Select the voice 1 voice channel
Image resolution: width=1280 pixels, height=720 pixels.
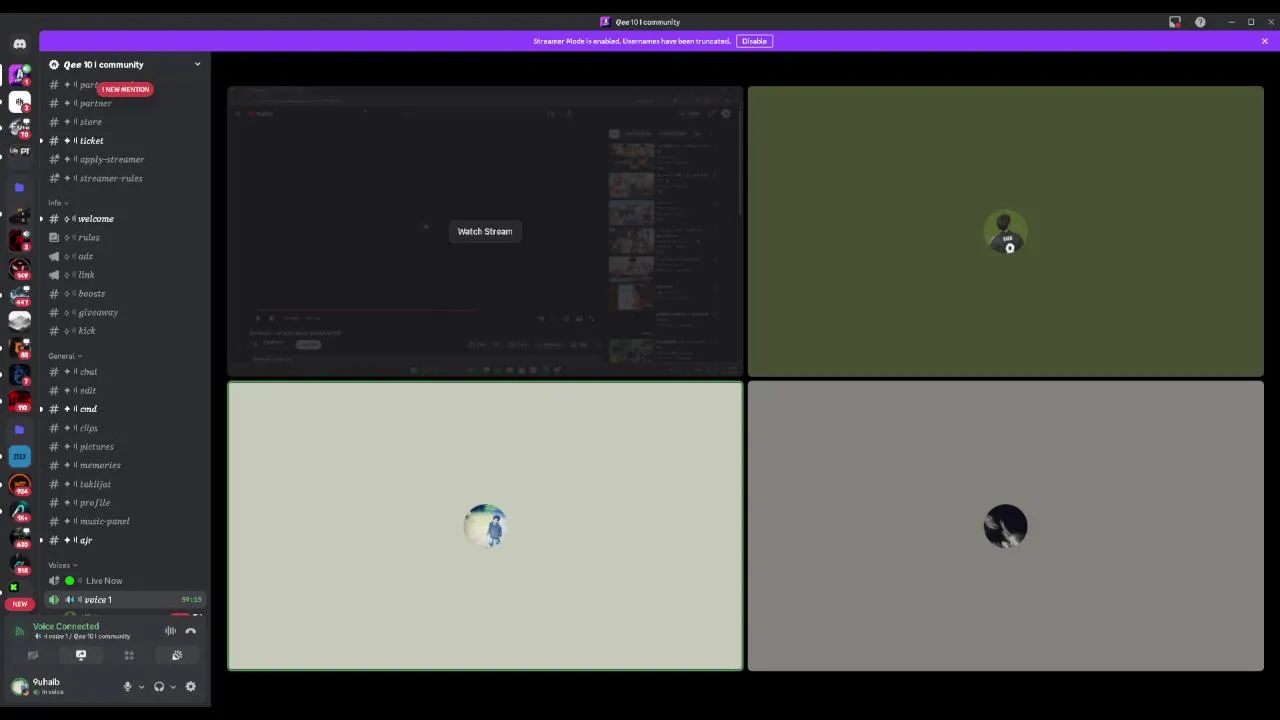tap(124, 600)
